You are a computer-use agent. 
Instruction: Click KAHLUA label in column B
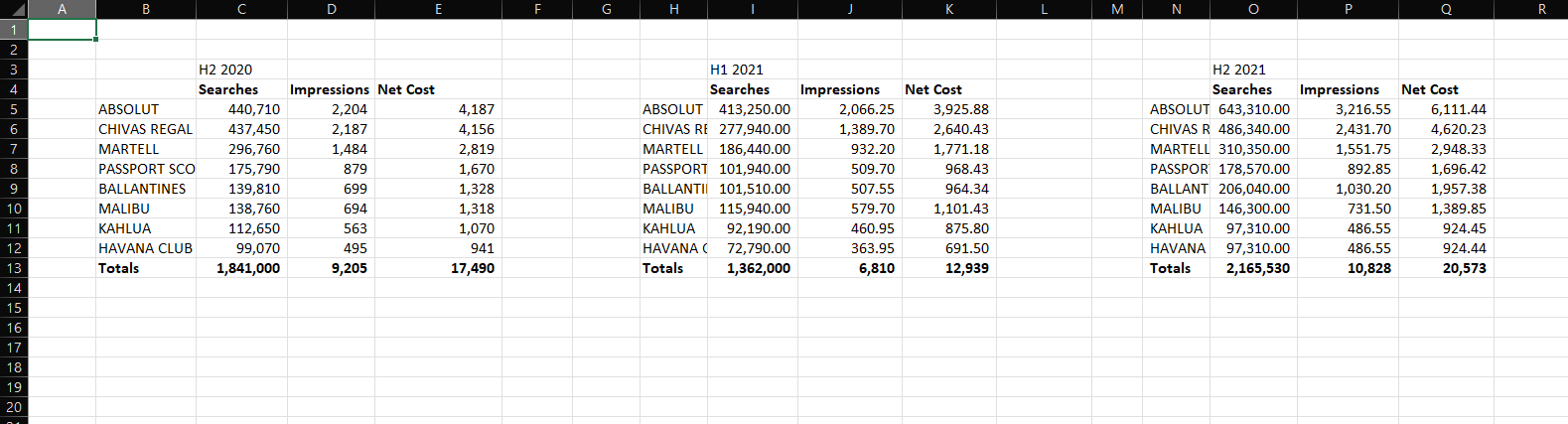coord(146,228)
